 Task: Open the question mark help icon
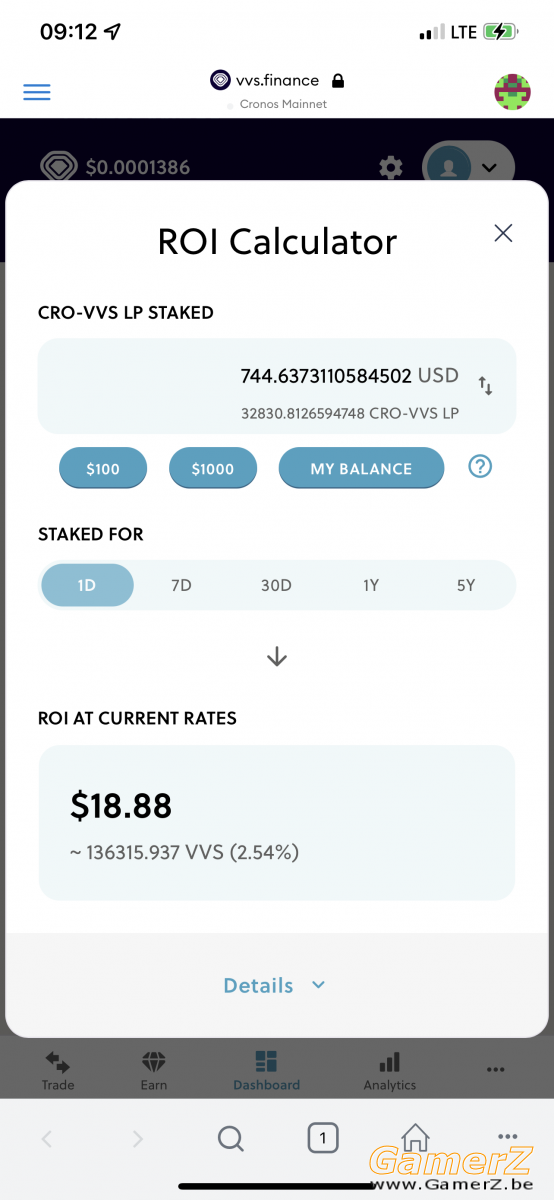[x=480, y=466]
